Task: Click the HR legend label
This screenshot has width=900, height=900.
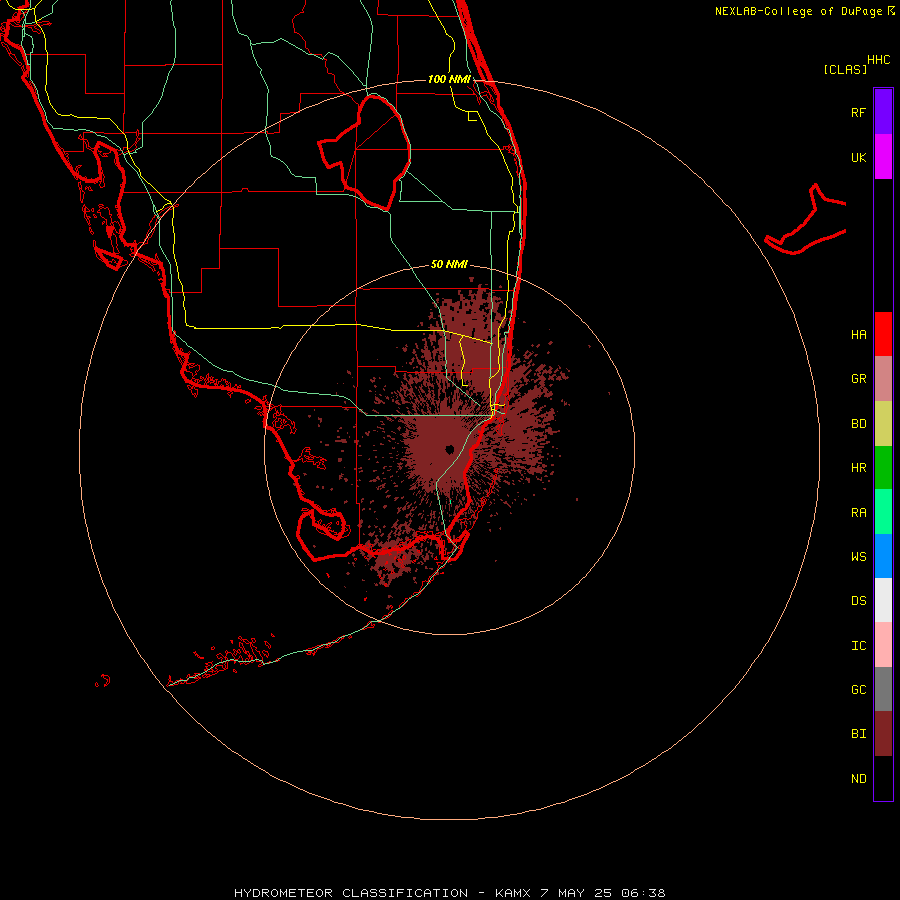Action: pos(858,468)
